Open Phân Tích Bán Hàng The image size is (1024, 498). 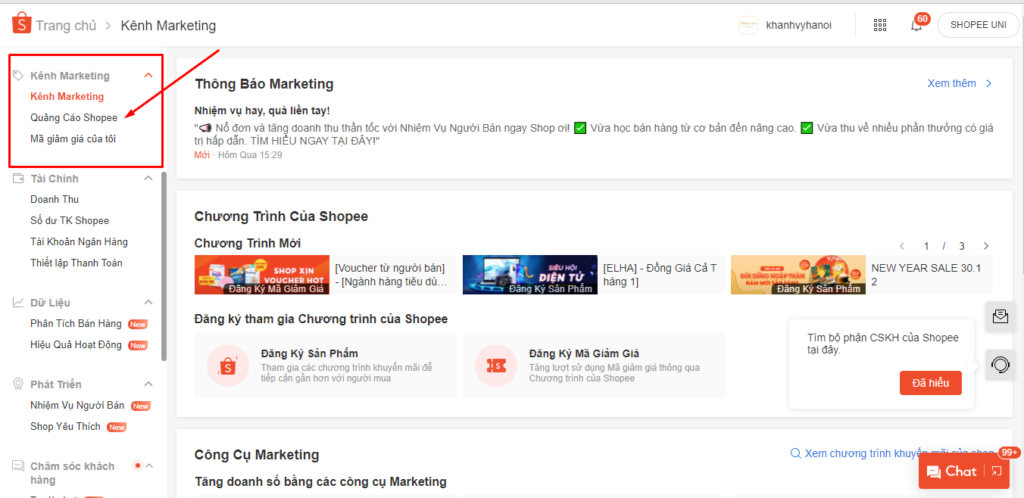pos(76,324)
